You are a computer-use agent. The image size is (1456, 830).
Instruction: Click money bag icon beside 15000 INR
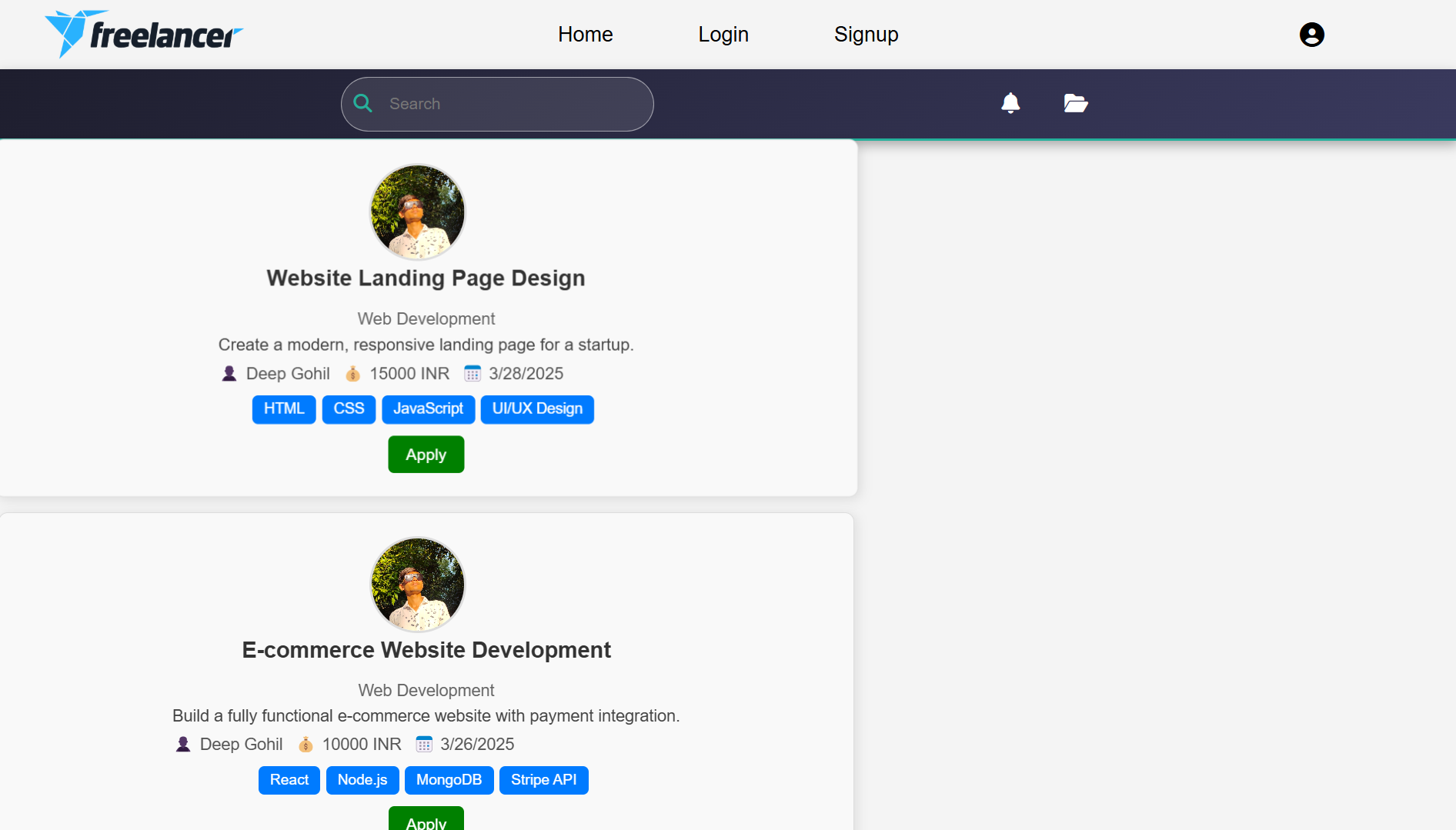point(352,374)
